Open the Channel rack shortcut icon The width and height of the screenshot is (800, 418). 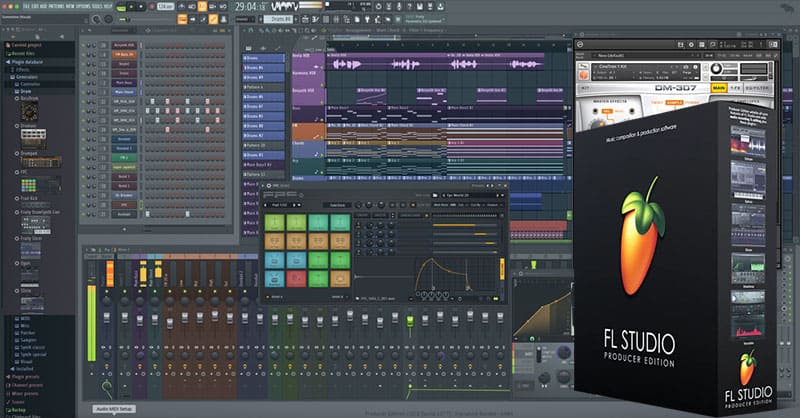pyautogui.click(x=326, y=19)
